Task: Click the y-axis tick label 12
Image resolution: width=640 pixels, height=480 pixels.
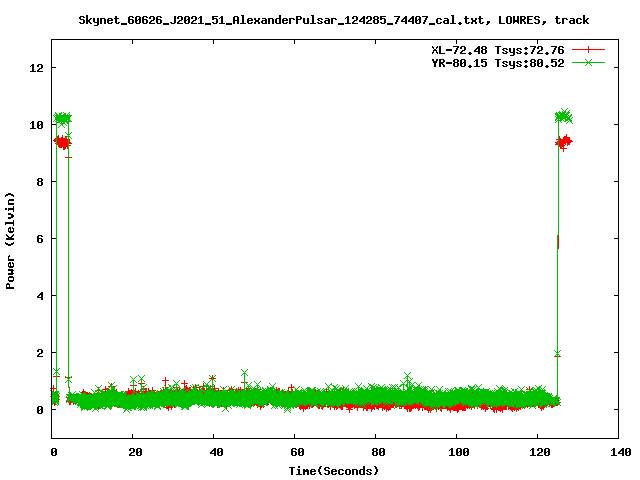Action: 36,67
